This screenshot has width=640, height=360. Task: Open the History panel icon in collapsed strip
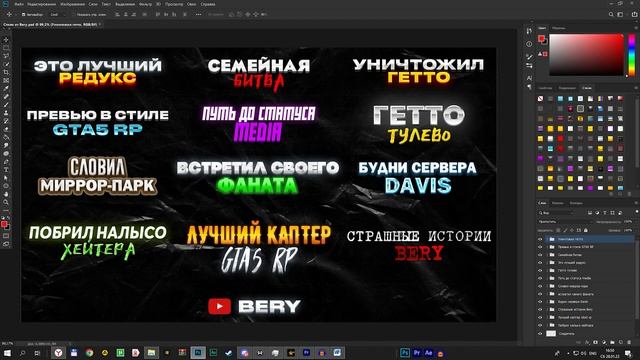pos(529,31)
